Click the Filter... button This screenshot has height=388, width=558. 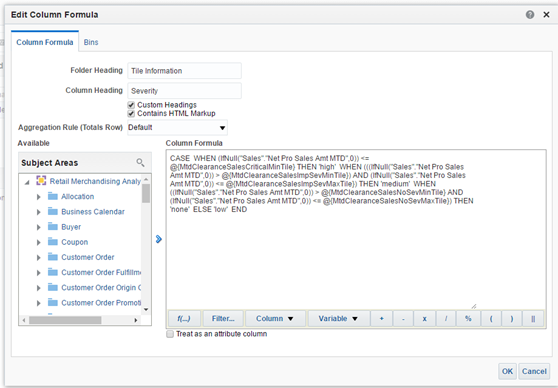(x=223, y=319)
